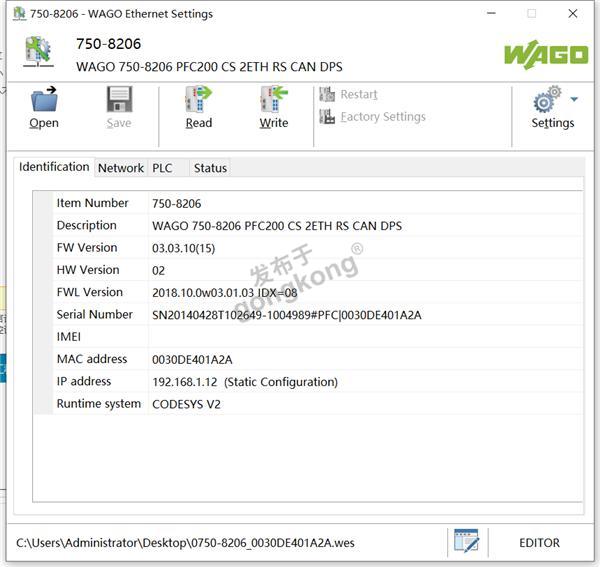Click the Item Number label

[x=92, y=203]
